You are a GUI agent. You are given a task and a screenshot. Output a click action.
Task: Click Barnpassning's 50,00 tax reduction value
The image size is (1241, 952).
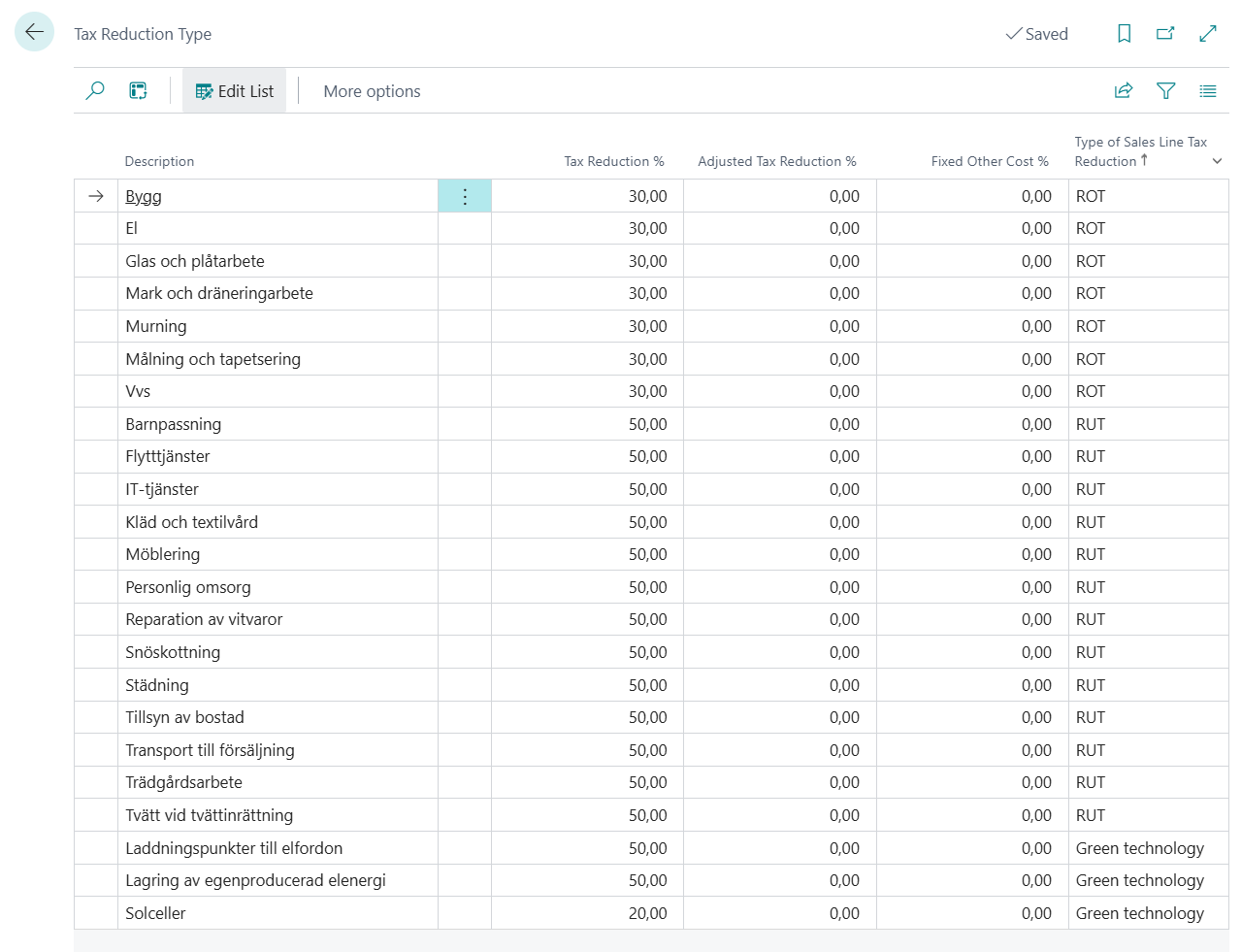(647, 424)
